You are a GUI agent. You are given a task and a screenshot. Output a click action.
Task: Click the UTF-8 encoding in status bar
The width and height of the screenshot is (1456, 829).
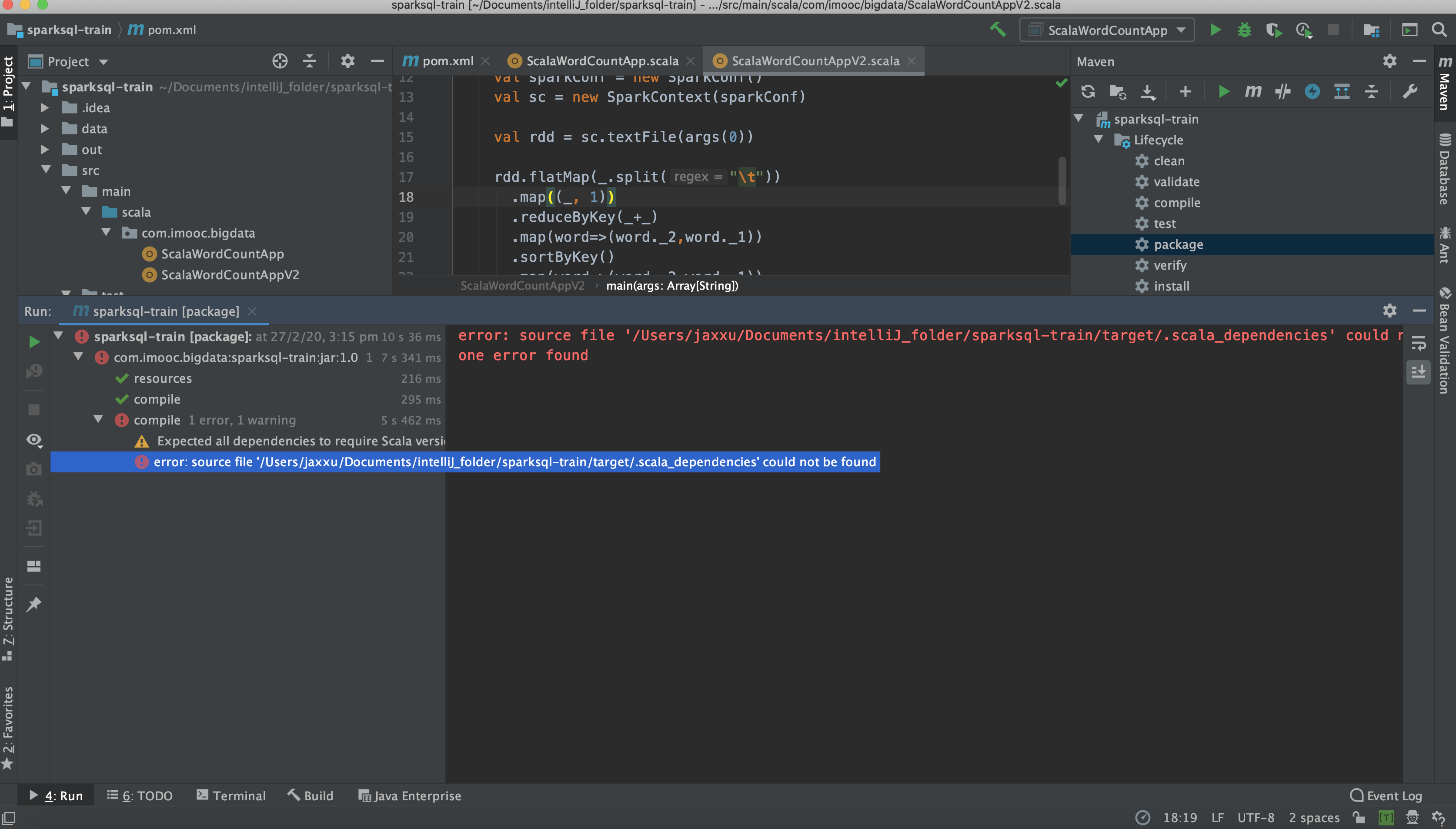tap(1255, 818)
